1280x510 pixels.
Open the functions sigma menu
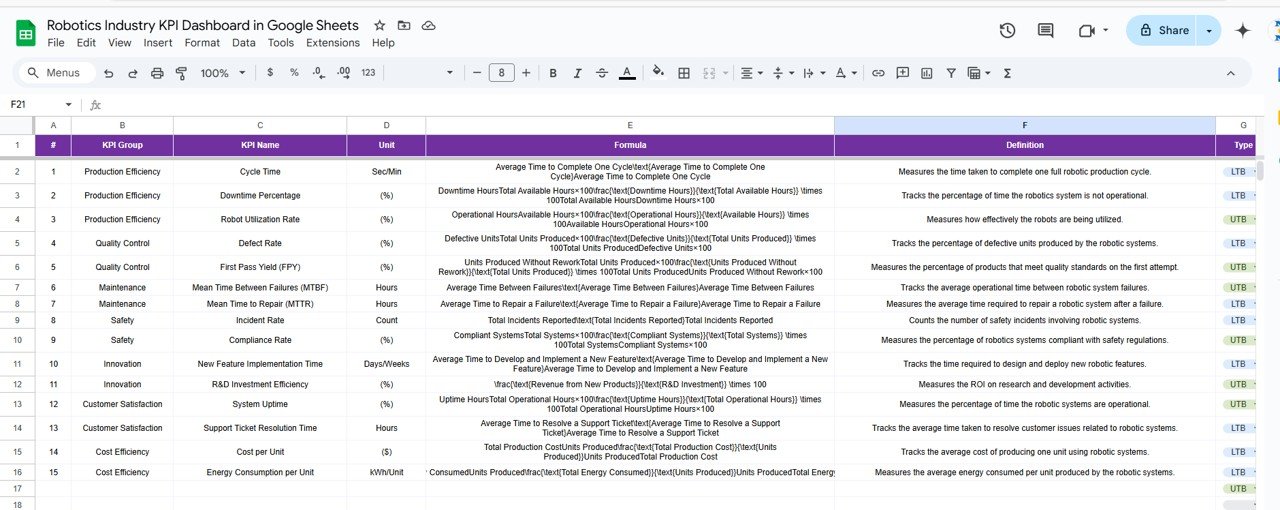(1007, 73)
